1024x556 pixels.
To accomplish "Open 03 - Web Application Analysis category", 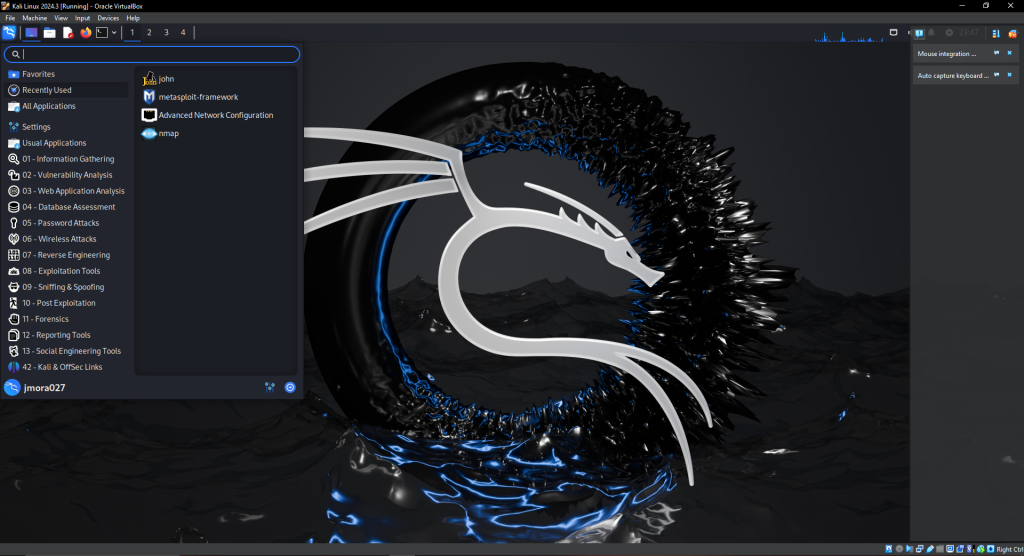I will click(x=67, y=191).
